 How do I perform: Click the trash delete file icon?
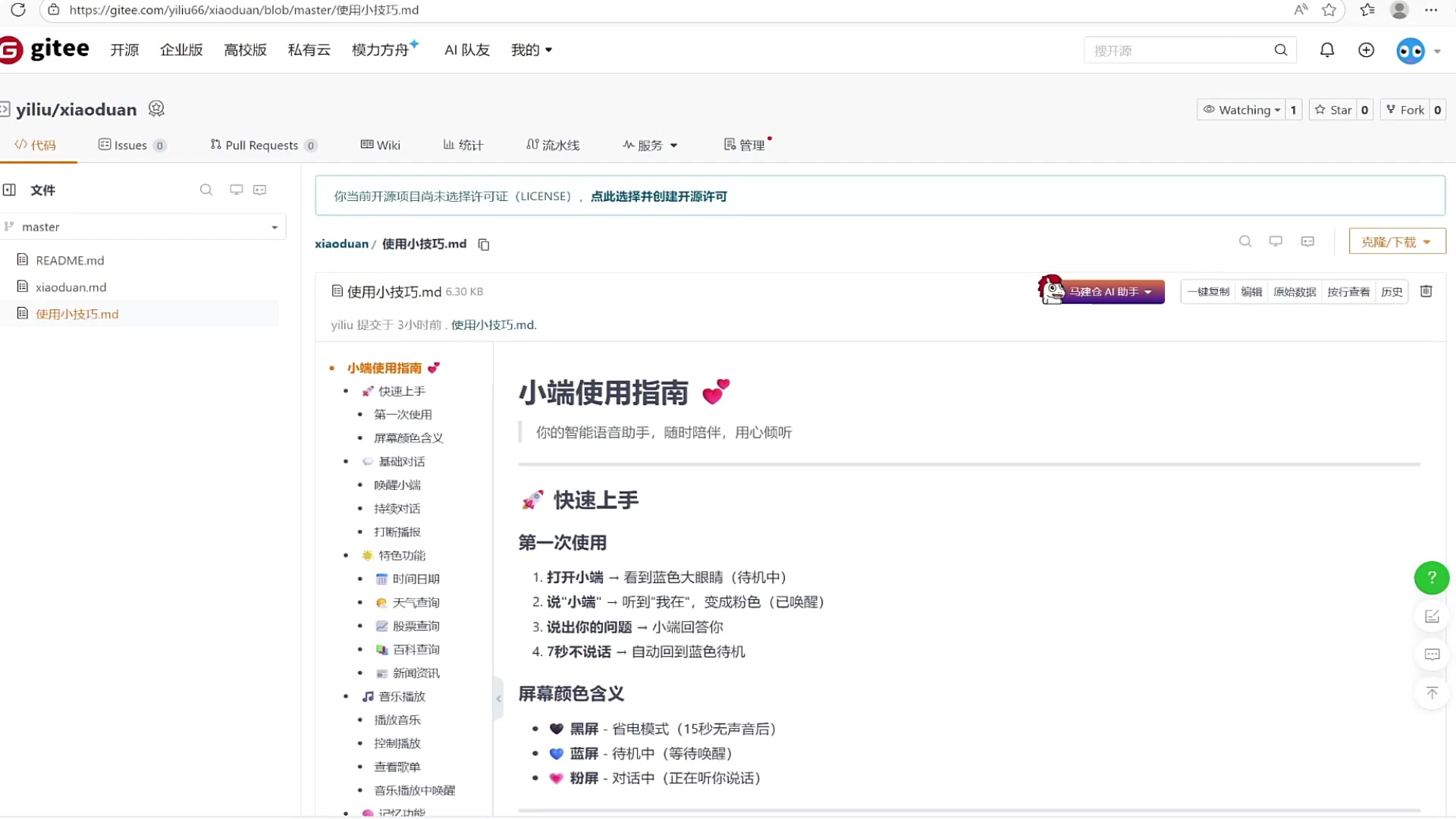(x=1426, y=291)
